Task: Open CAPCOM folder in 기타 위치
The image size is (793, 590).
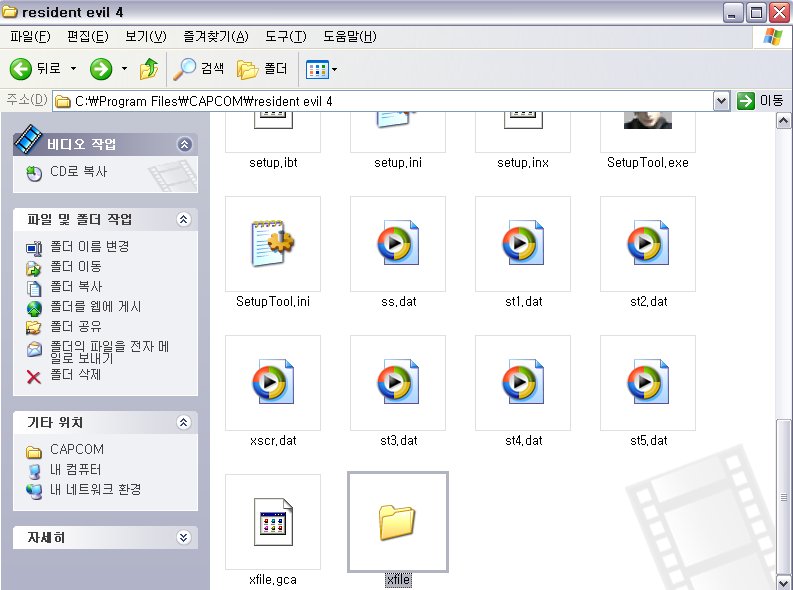Action: coord(77,449)
